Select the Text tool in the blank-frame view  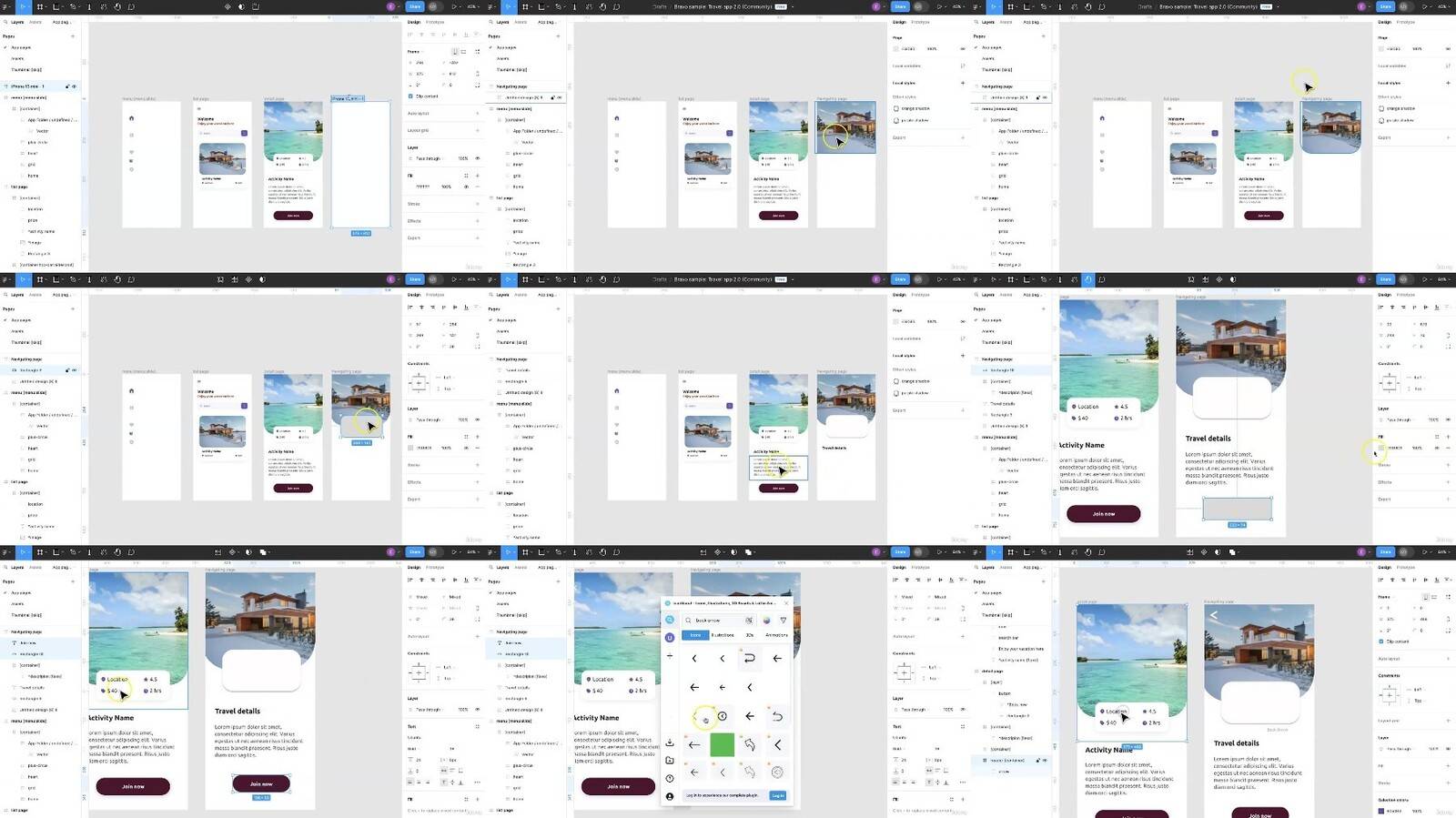(89, 6)
